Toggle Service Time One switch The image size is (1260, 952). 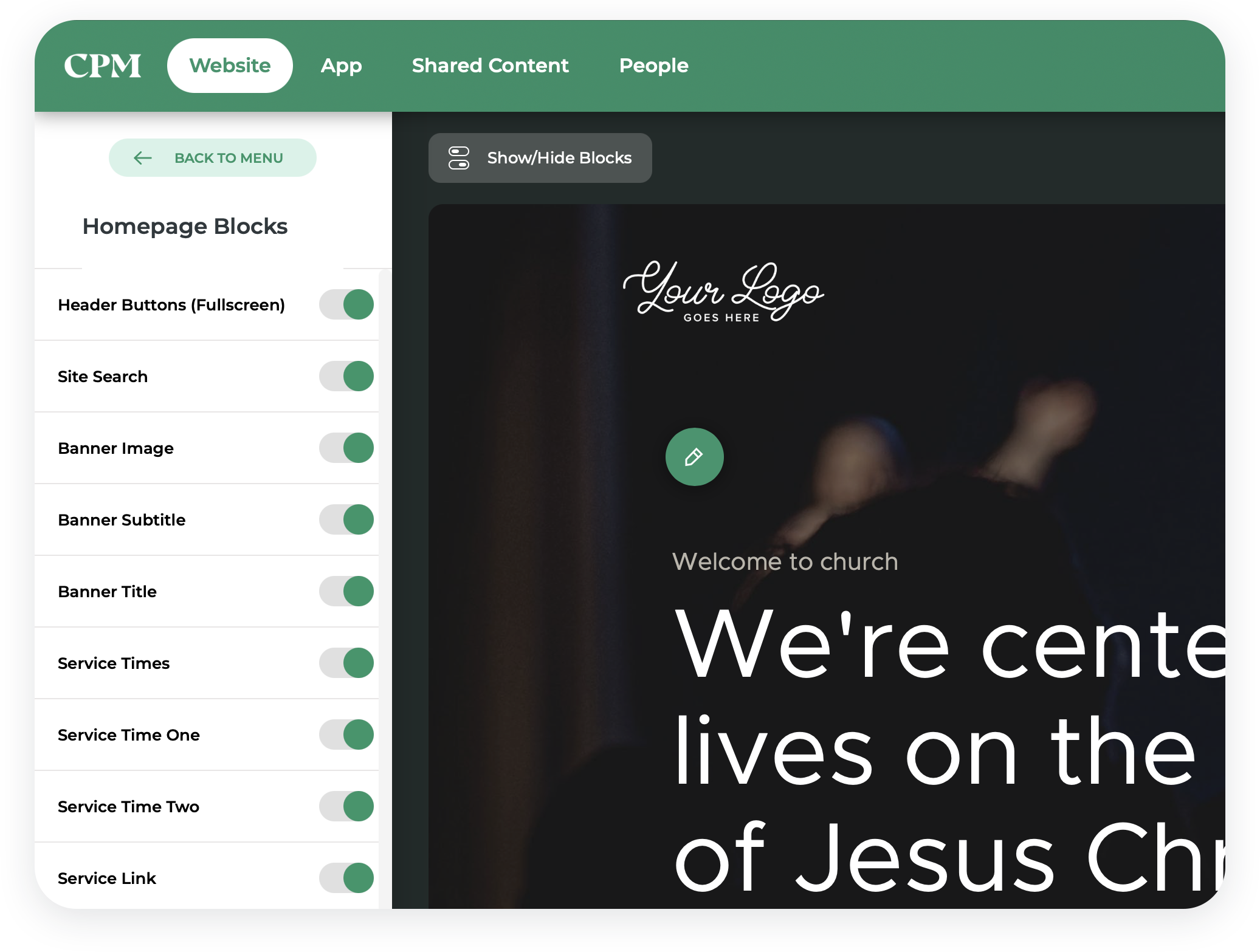[x=346, y=735]
